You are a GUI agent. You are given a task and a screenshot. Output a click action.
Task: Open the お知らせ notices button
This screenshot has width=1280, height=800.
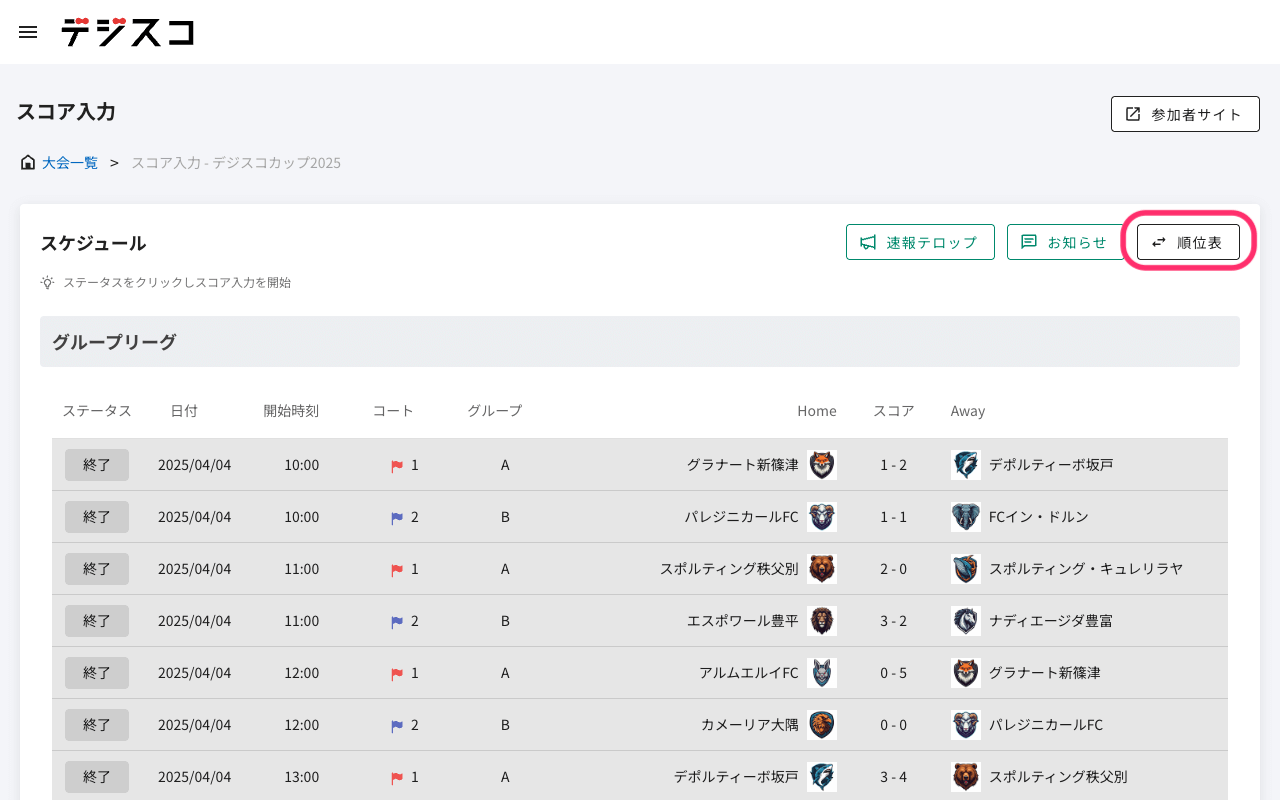1065,242
